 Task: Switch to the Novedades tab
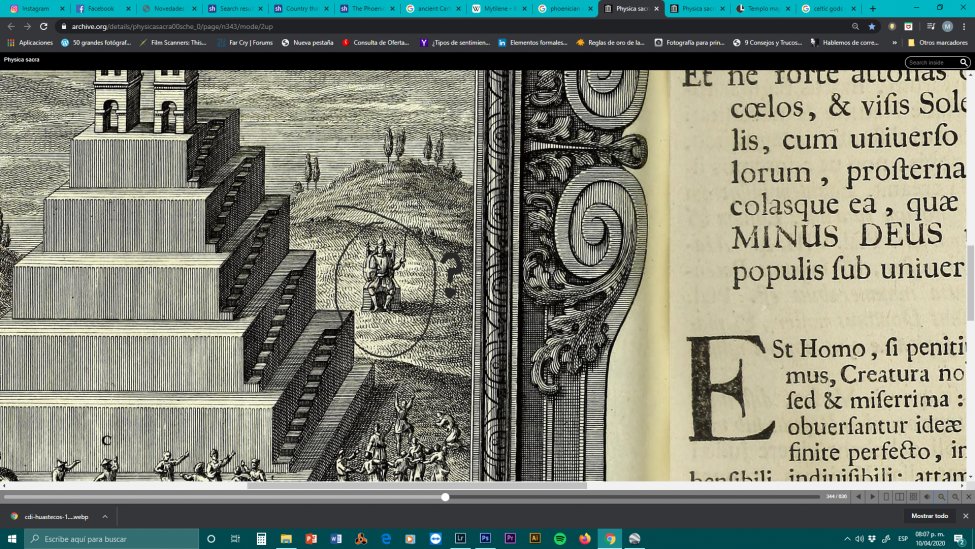(x=167, y=9)
